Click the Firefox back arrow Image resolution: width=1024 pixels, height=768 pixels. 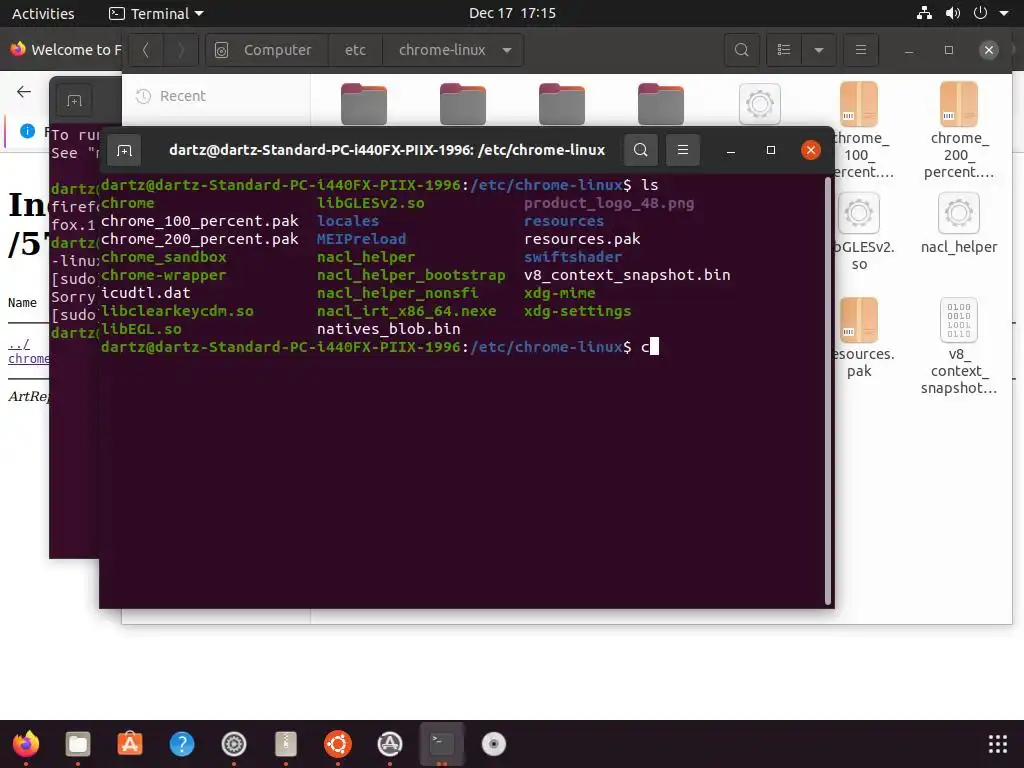(x=24, y=92)
